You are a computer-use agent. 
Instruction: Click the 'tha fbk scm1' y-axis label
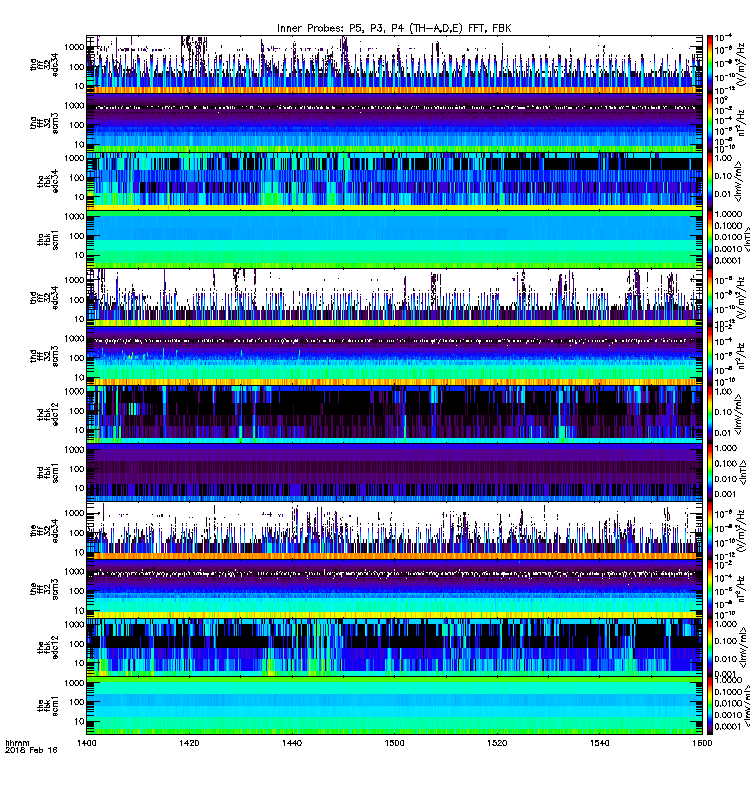48,239
